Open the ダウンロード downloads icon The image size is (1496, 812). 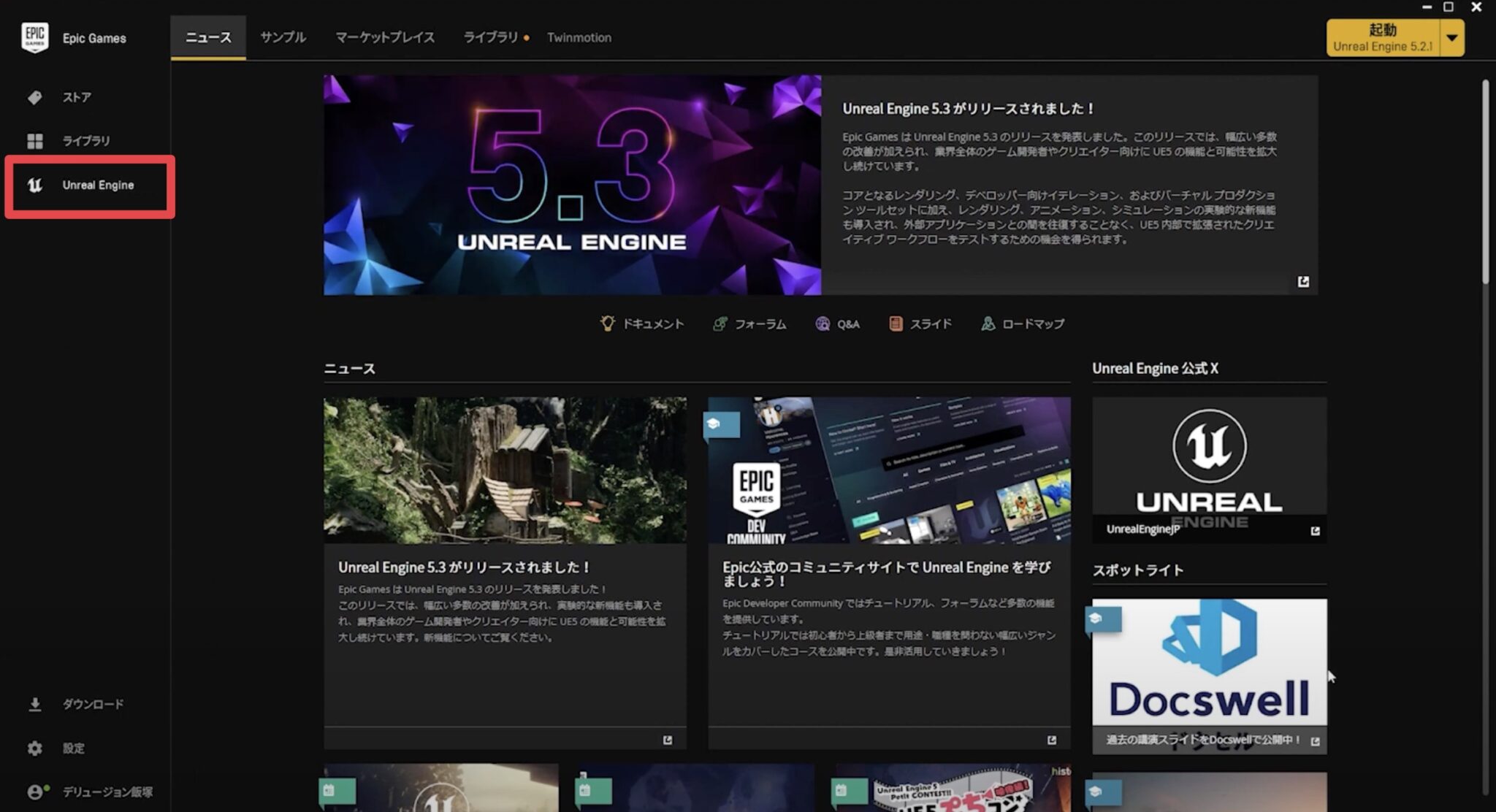tap(34, 705)
